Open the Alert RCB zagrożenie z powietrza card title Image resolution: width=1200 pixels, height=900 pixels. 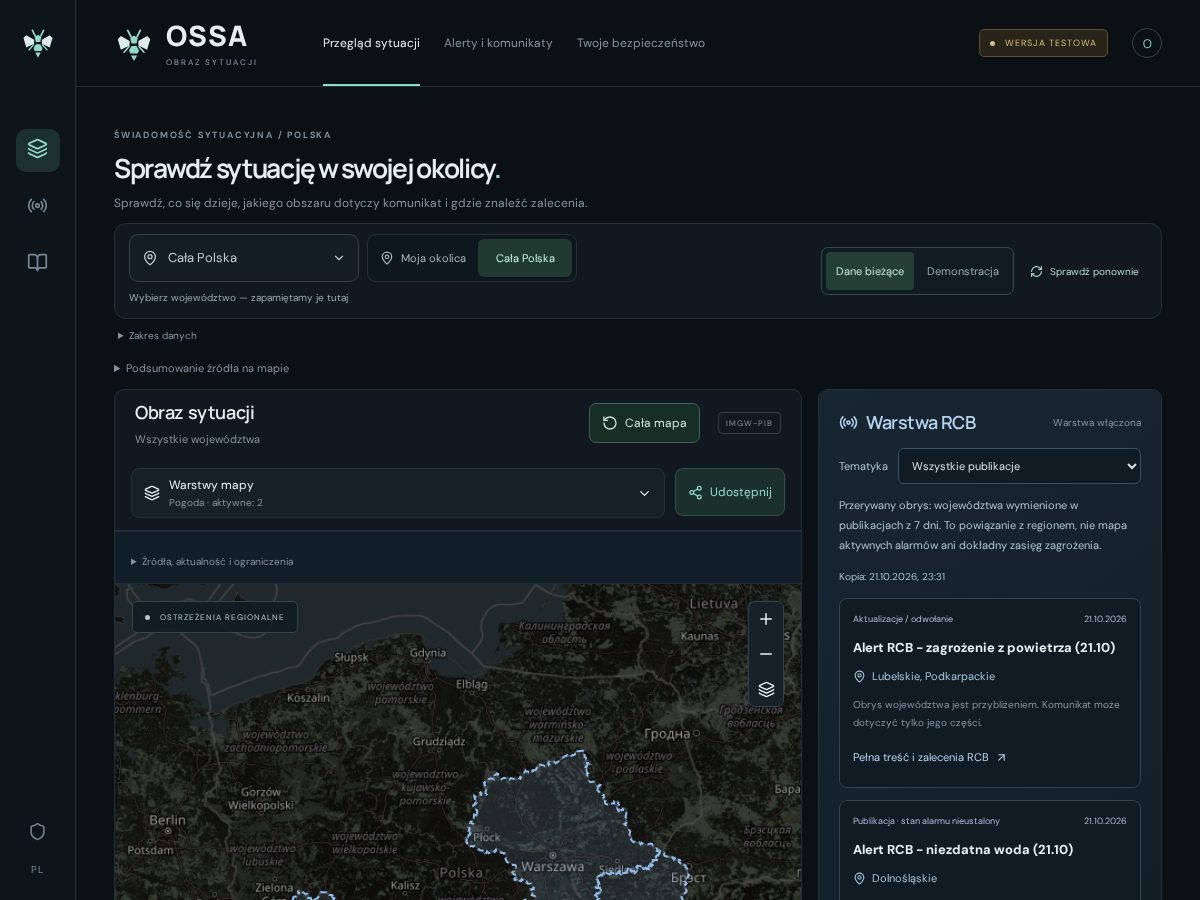pyautogui.click(x=984, y=648)
